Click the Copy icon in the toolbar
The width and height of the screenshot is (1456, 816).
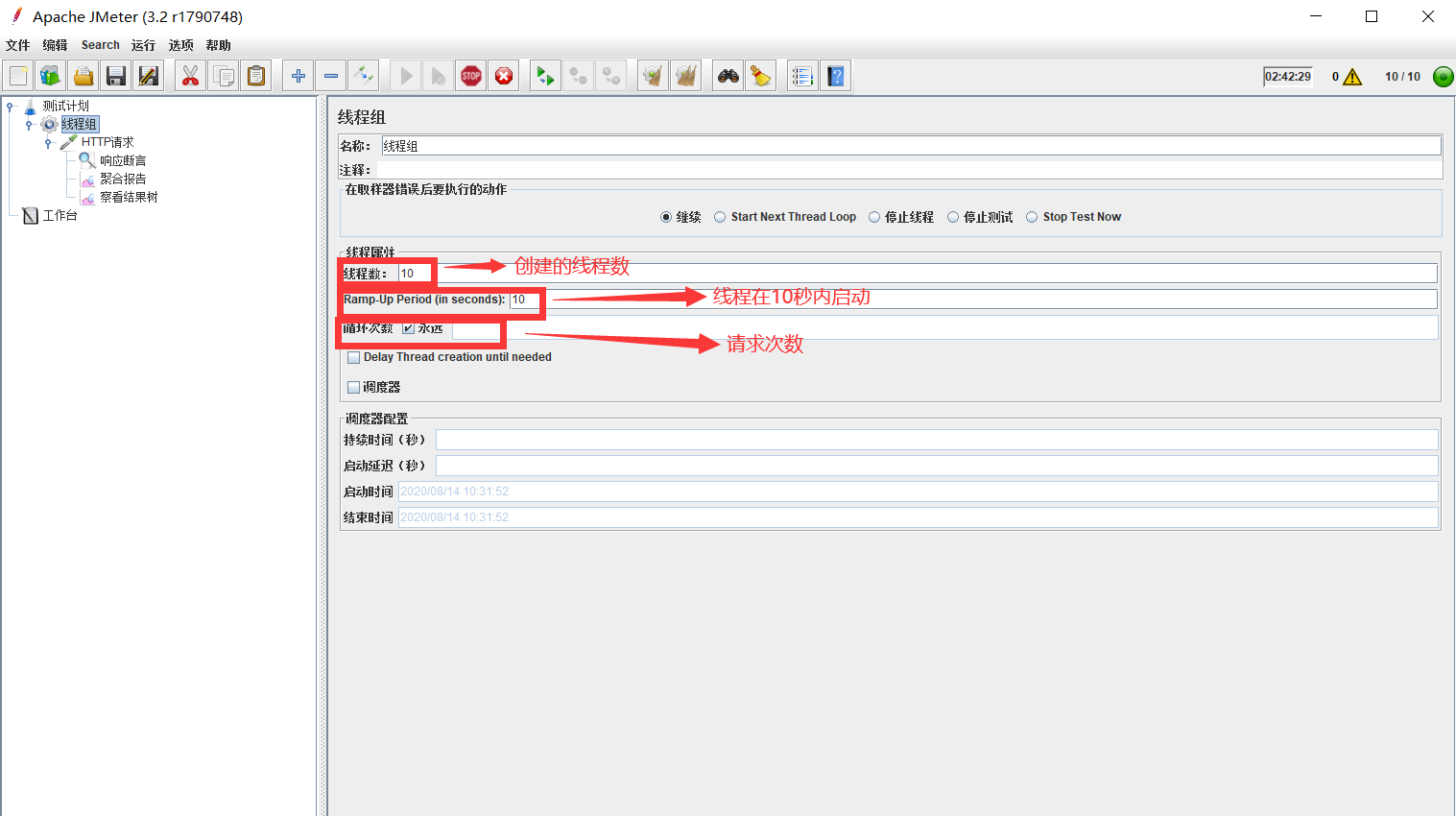pos(224,76)
